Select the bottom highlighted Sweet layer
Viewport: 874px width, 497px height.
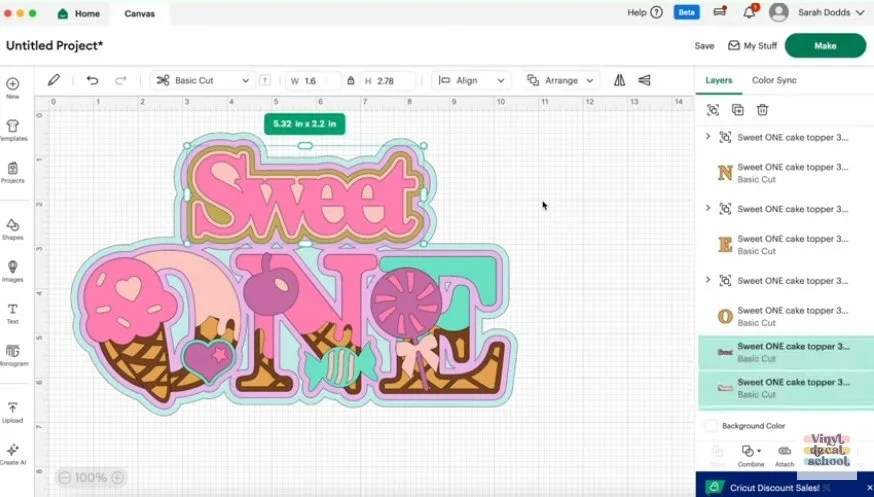[x=786, y=388]
